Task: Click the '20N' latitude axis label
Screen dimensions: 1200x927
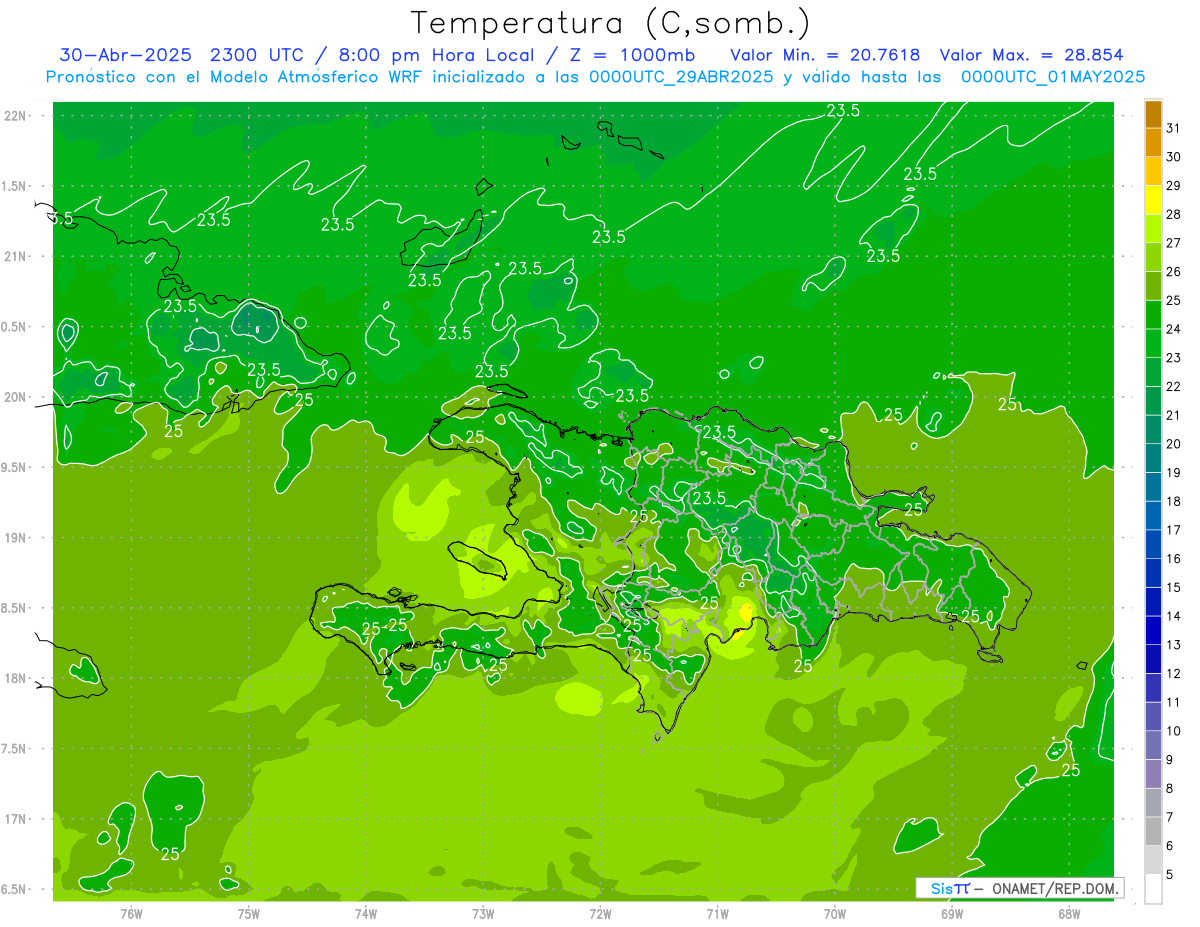Action: click(x=16, y=397)
